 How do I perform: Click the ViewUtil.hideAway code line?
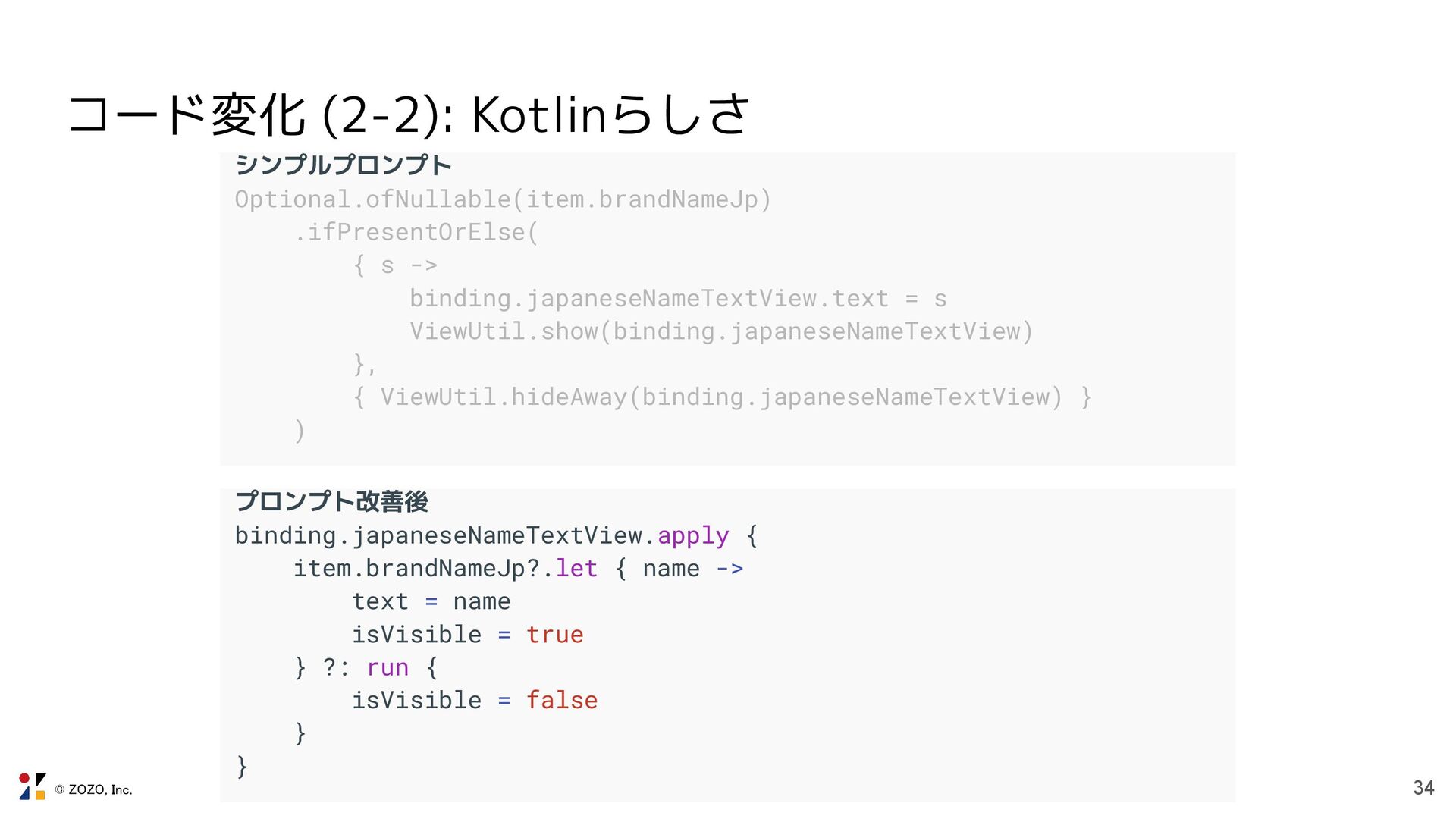(720, 397)
